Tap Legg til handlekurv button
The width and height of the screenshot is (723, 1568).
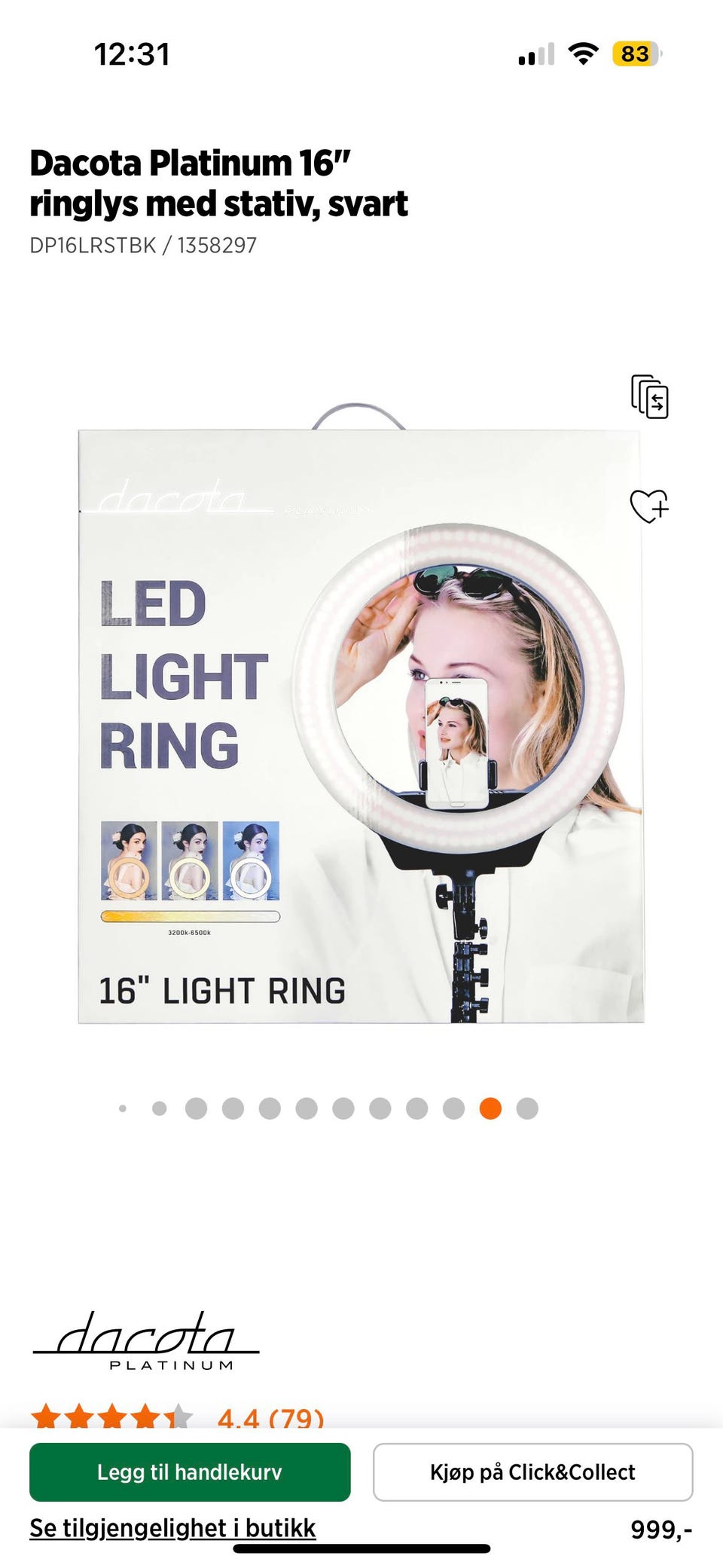[x=190, y=1472]
